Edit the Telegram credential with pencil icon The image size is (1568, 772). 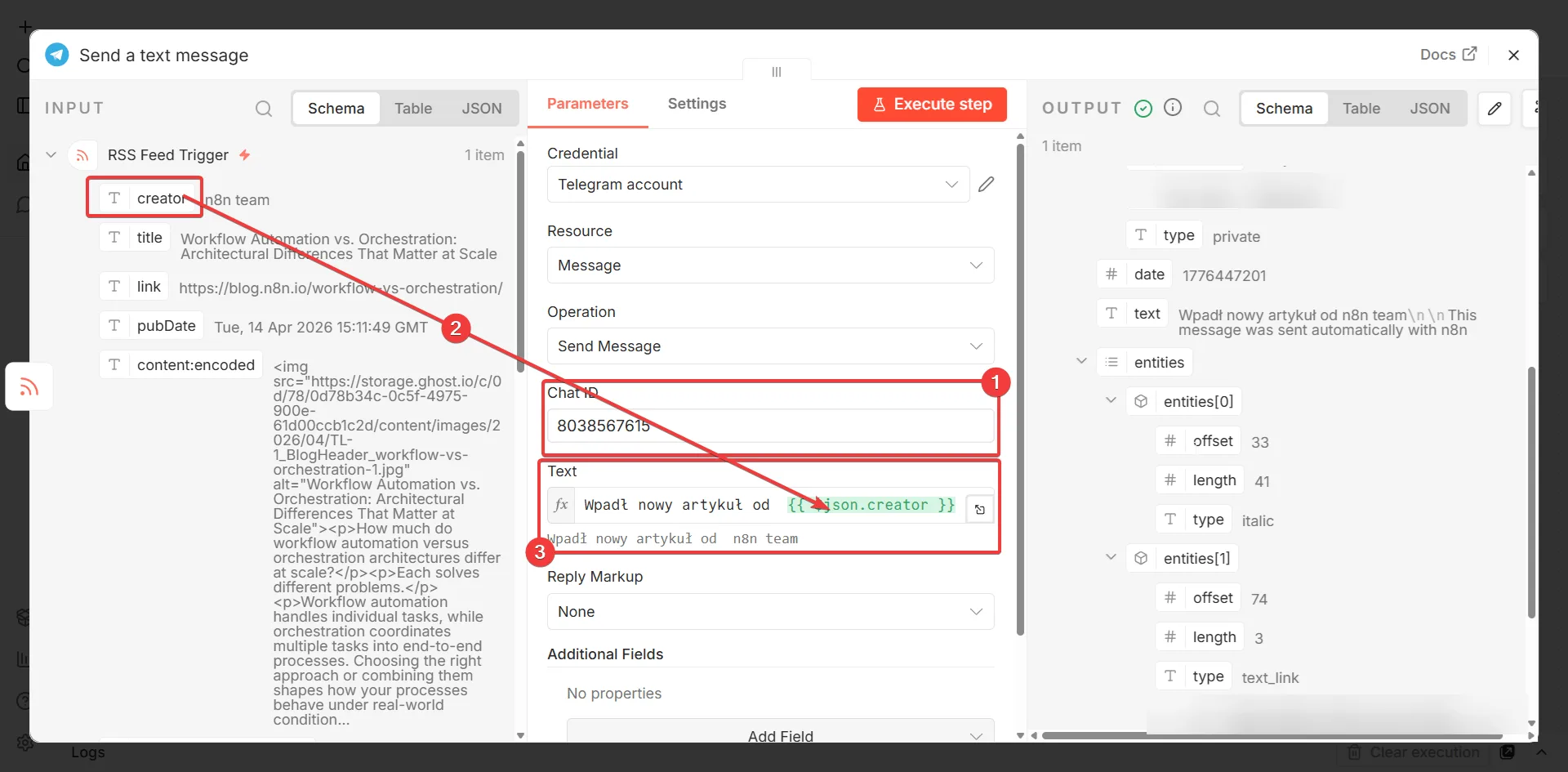tap(987, 184)
